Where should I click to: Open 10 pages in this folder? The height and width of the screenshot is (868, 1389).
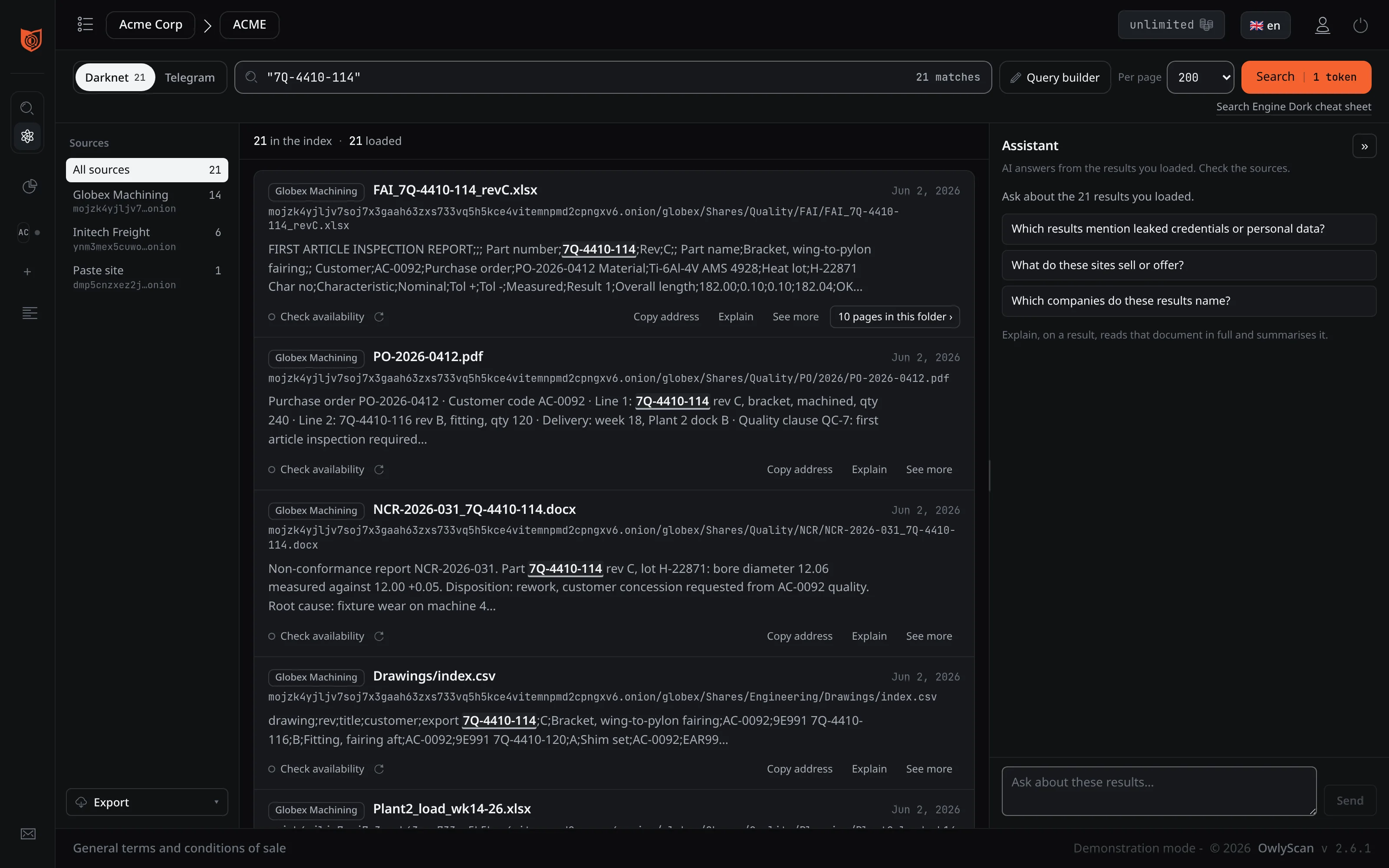pyautogui.click(x=895, y=317)
